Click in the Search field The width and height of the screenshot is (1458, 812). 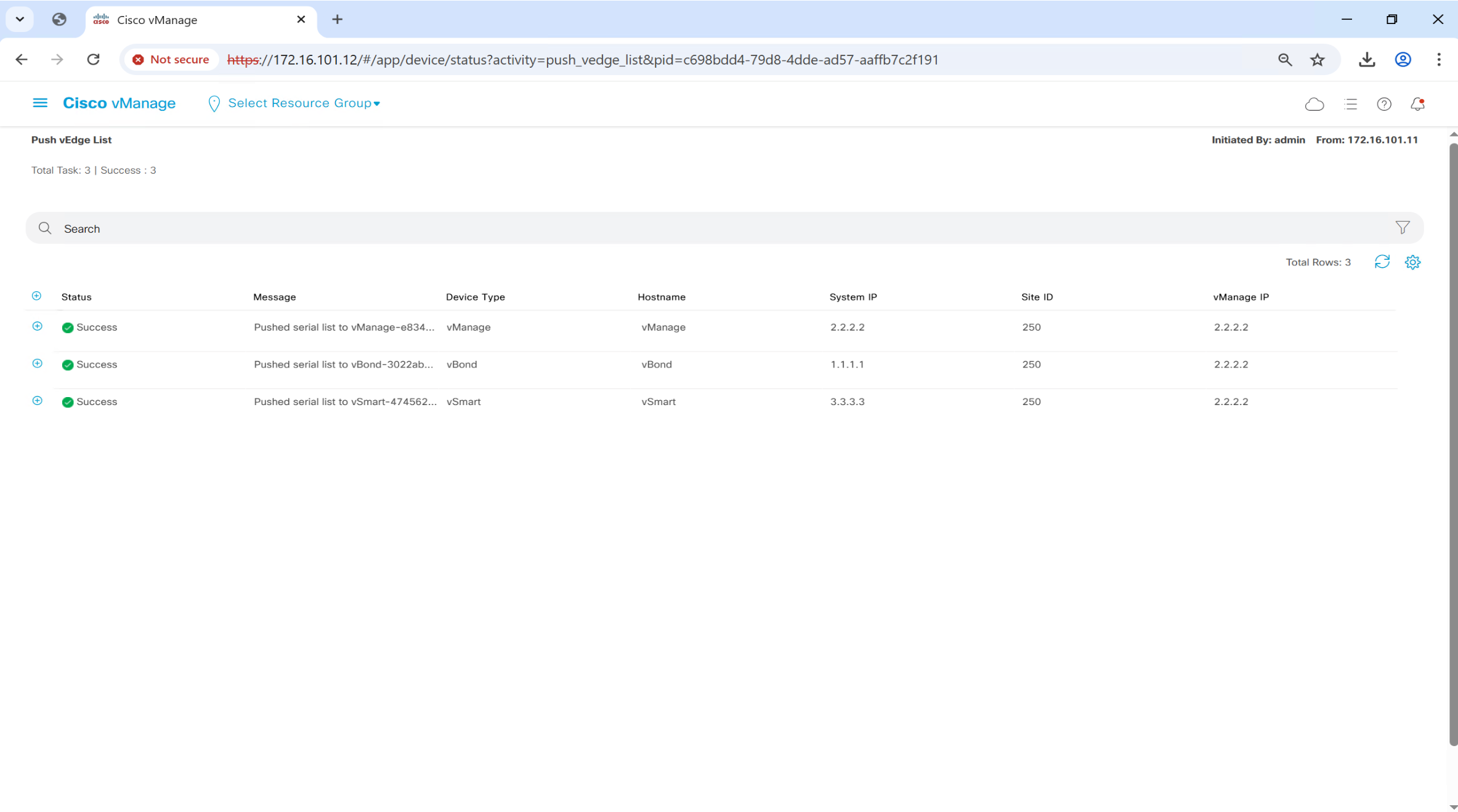pos(678,228)
